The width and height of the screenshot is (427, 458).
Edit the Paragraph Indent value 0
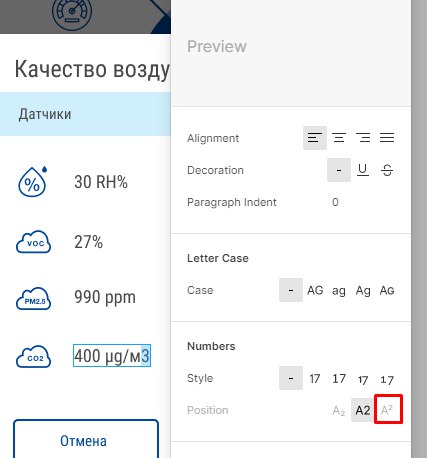pos(335,202)
